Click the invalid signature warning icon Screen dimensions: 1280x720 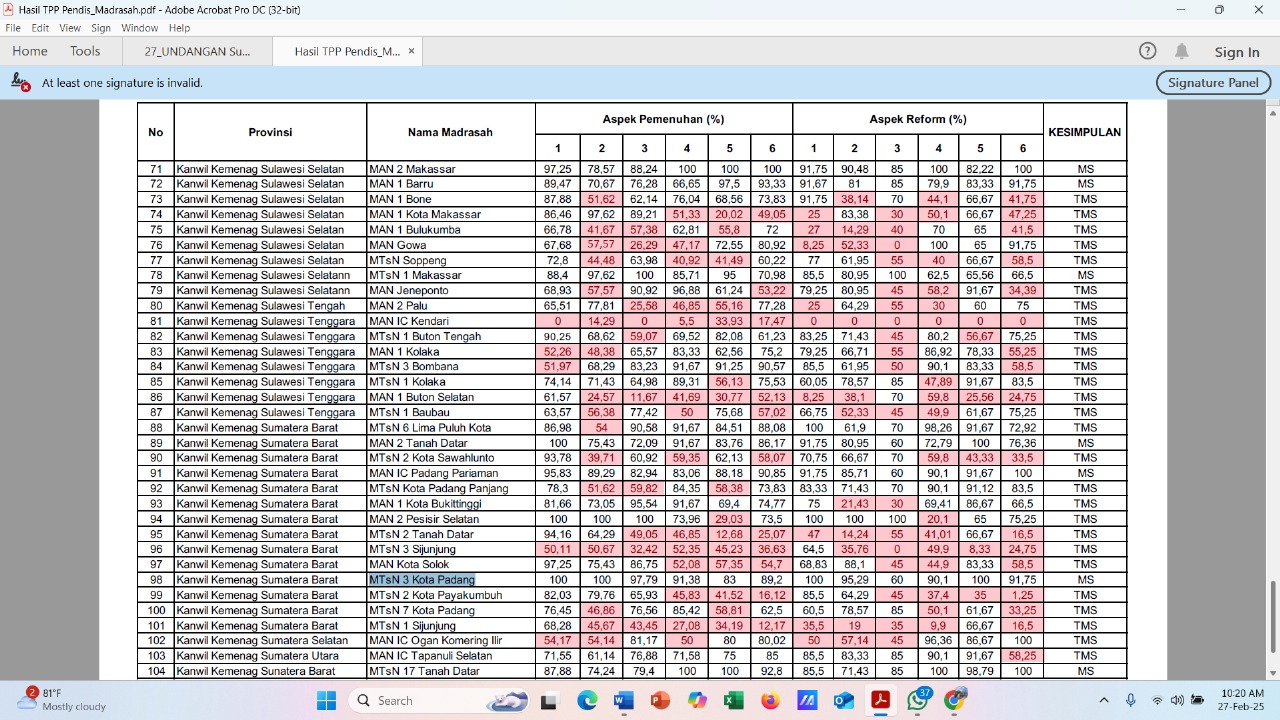tap(20, 83)
